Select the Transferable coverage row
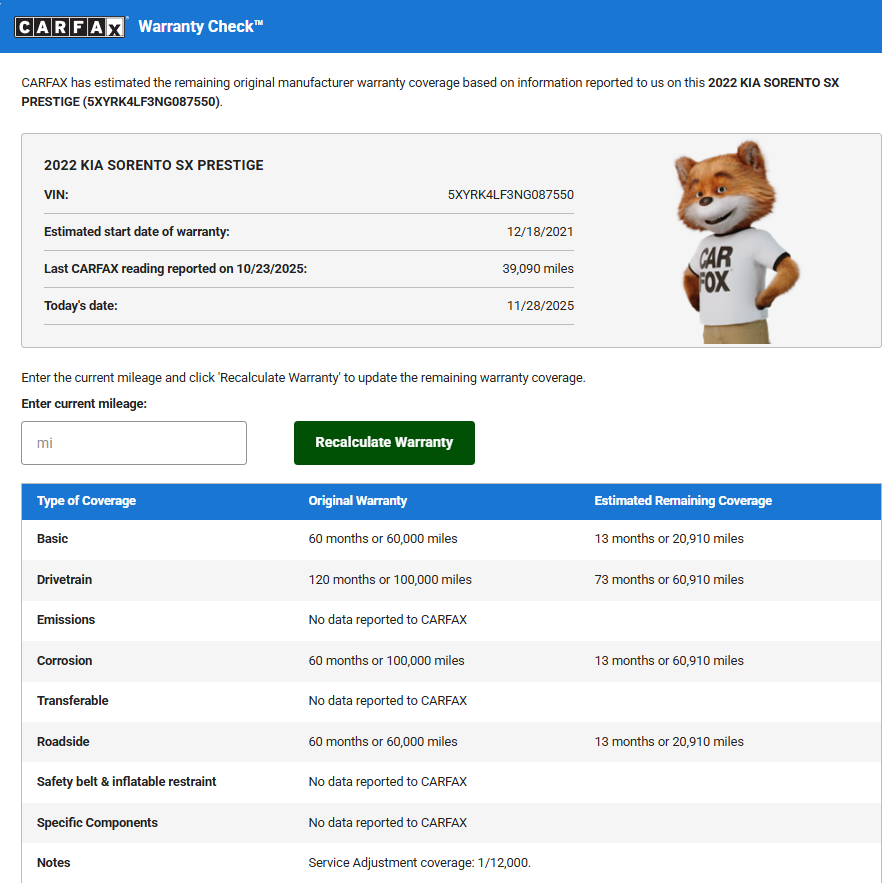Viewport: 882px width, 883px height. [451, 701]
